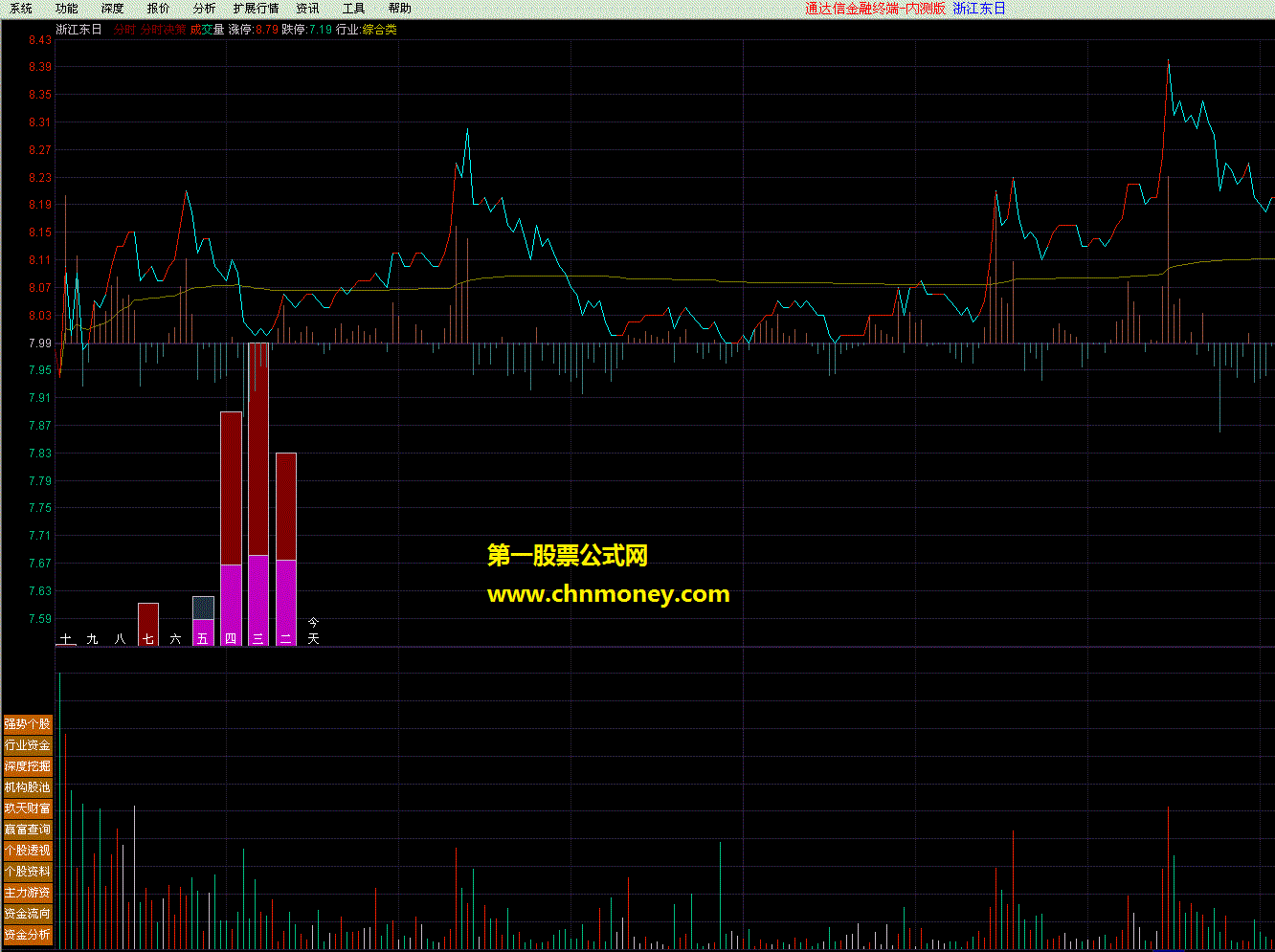Click the 强势个股 sidebar button

(28, 724)
